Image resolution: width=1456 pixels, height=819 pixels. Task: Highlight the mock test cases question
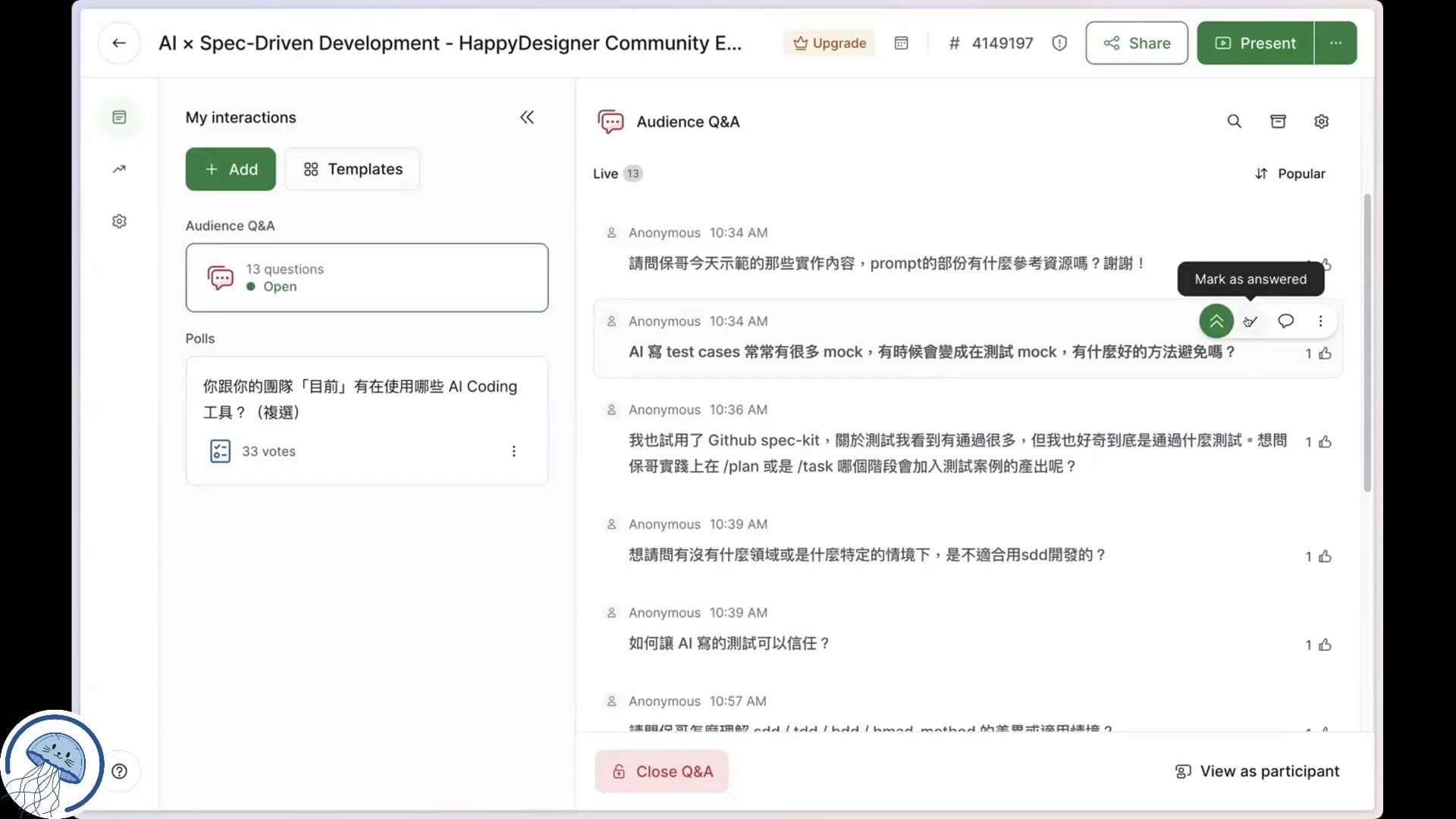(x=1216, y=322)
